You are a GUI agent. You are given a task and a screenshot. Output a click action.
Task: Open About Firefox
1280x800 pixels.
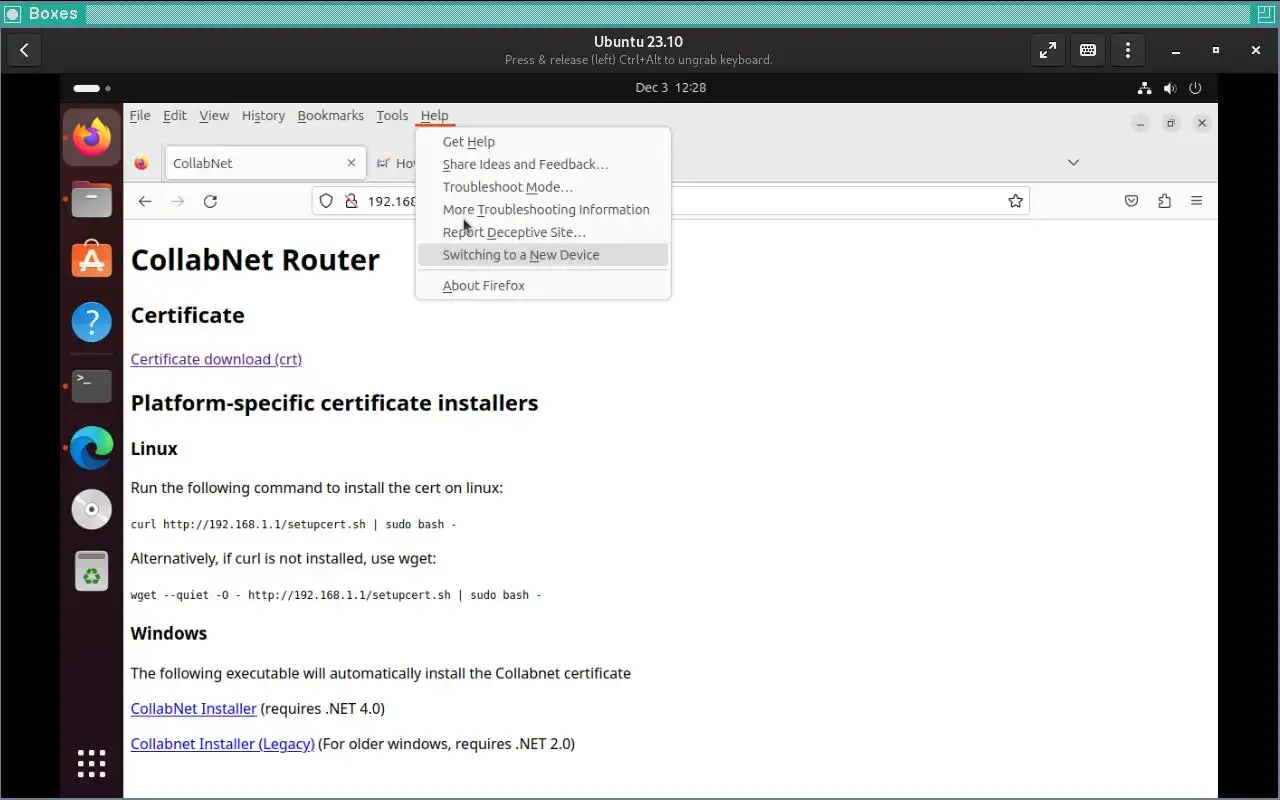[543, 286]
